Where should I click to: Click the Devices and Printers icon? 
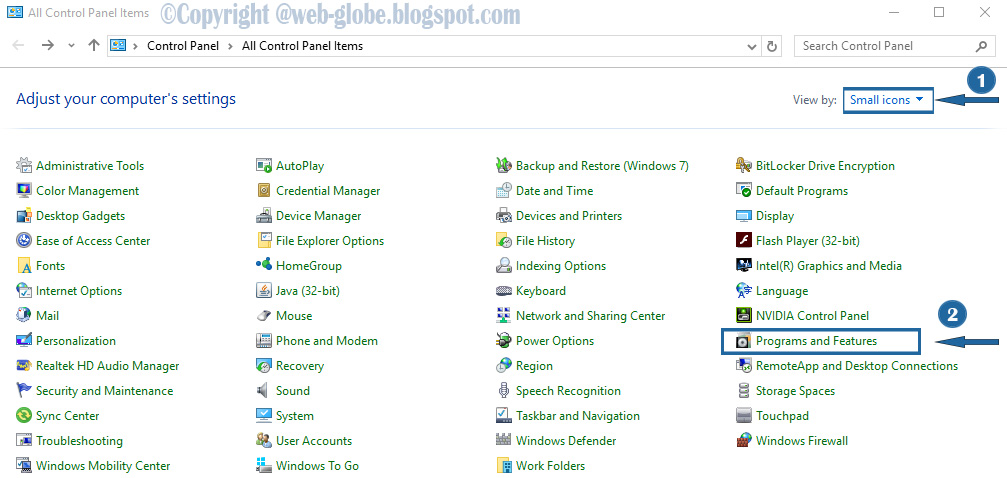pos(504,216)
